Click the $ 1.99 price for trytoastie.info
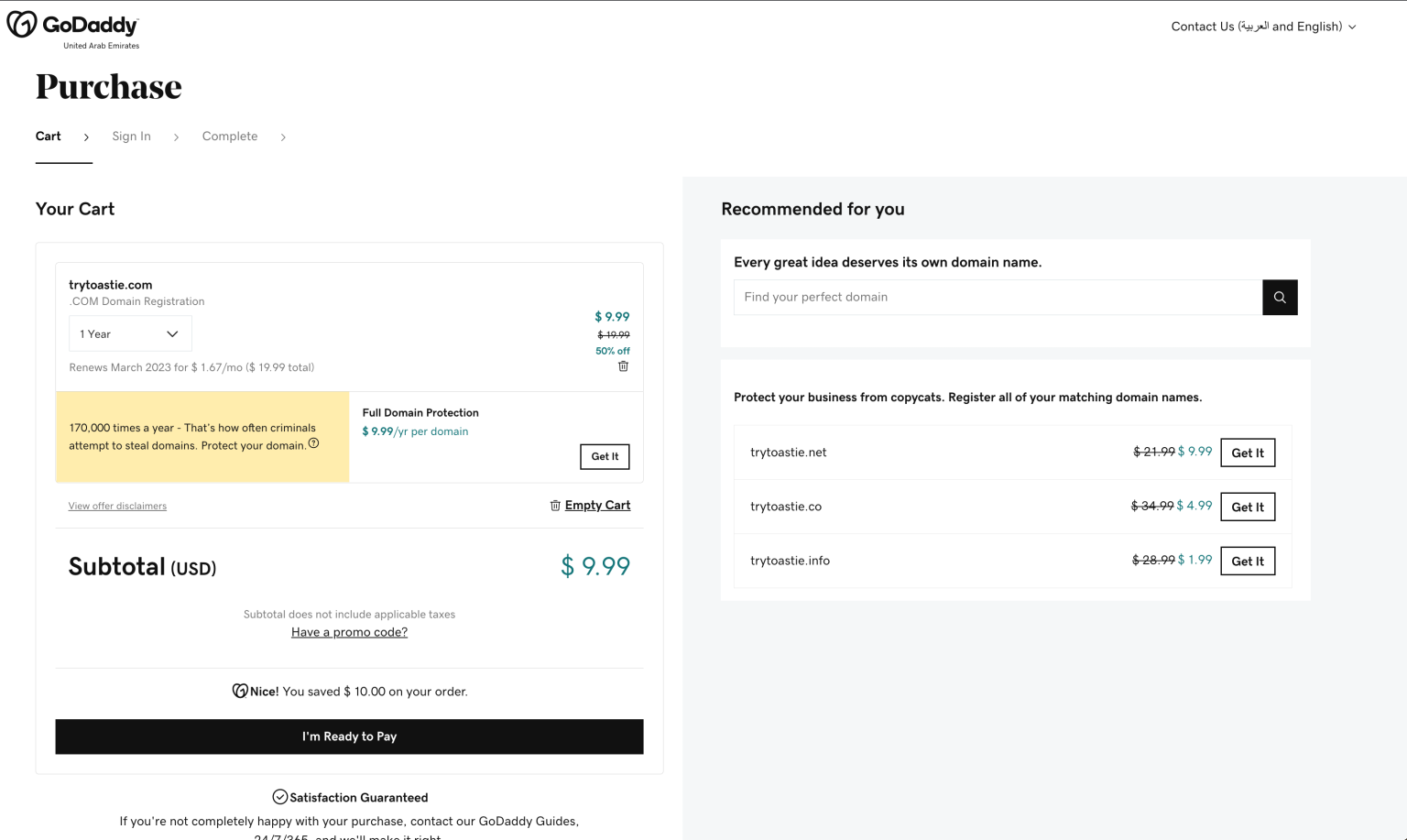This screenshot has width=1407, height=840. [x=1194, y=560]
